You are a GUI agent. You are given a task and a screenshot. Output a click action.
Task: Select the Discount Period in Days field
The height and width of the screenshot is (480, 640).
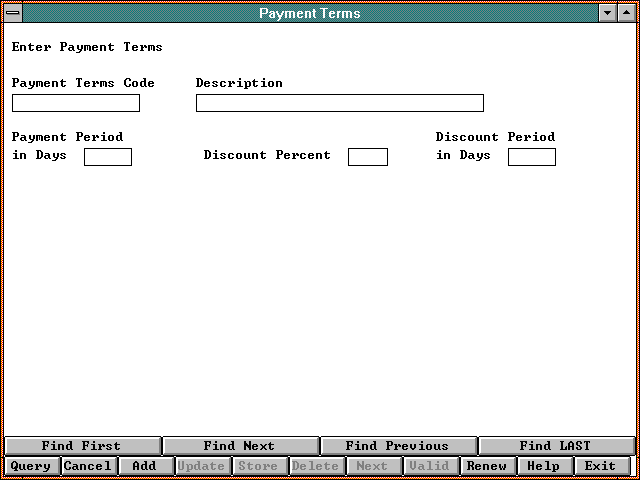click(x=531, y=156)
